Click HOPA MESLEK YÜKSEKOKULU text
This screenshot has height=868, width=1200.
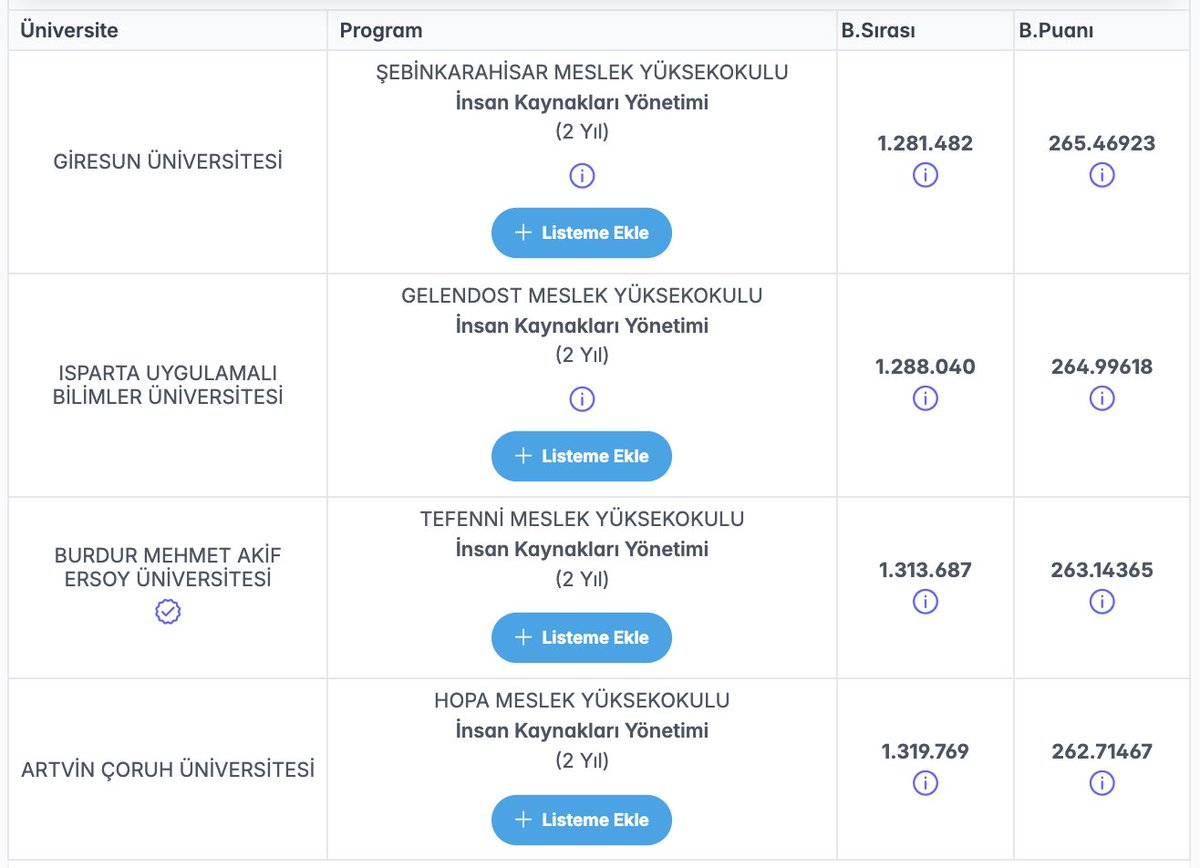click(582, 700)
